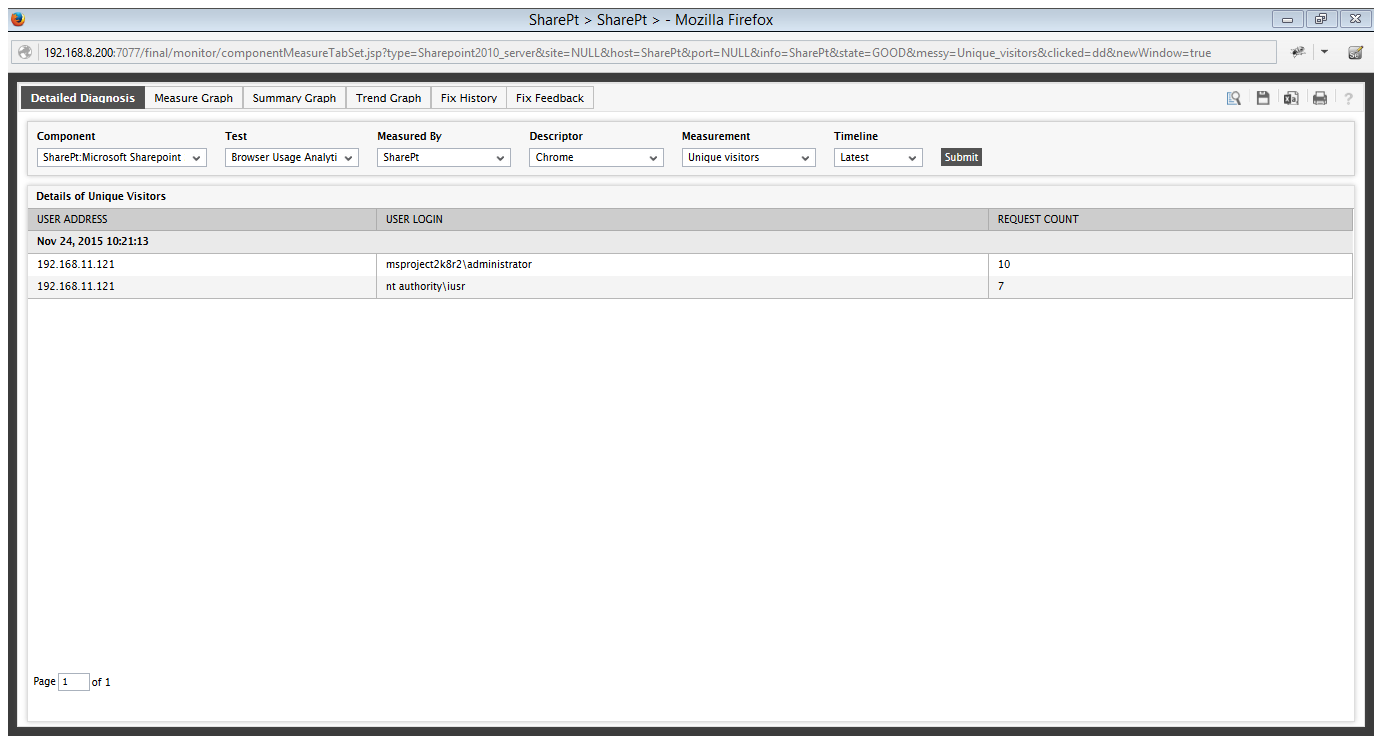Click the globe site identity icon

[25, 52]
